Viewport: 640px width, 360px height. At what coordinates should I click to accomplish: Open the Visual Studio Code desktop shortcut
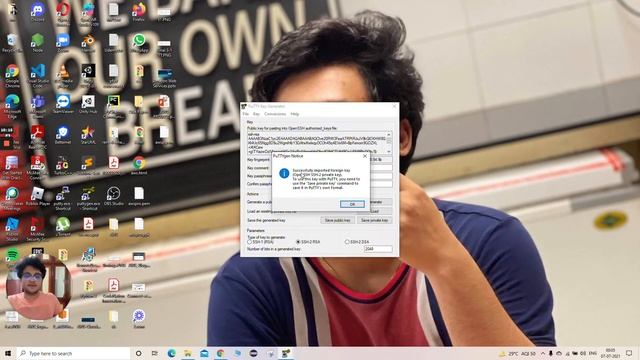coord(38,76)
